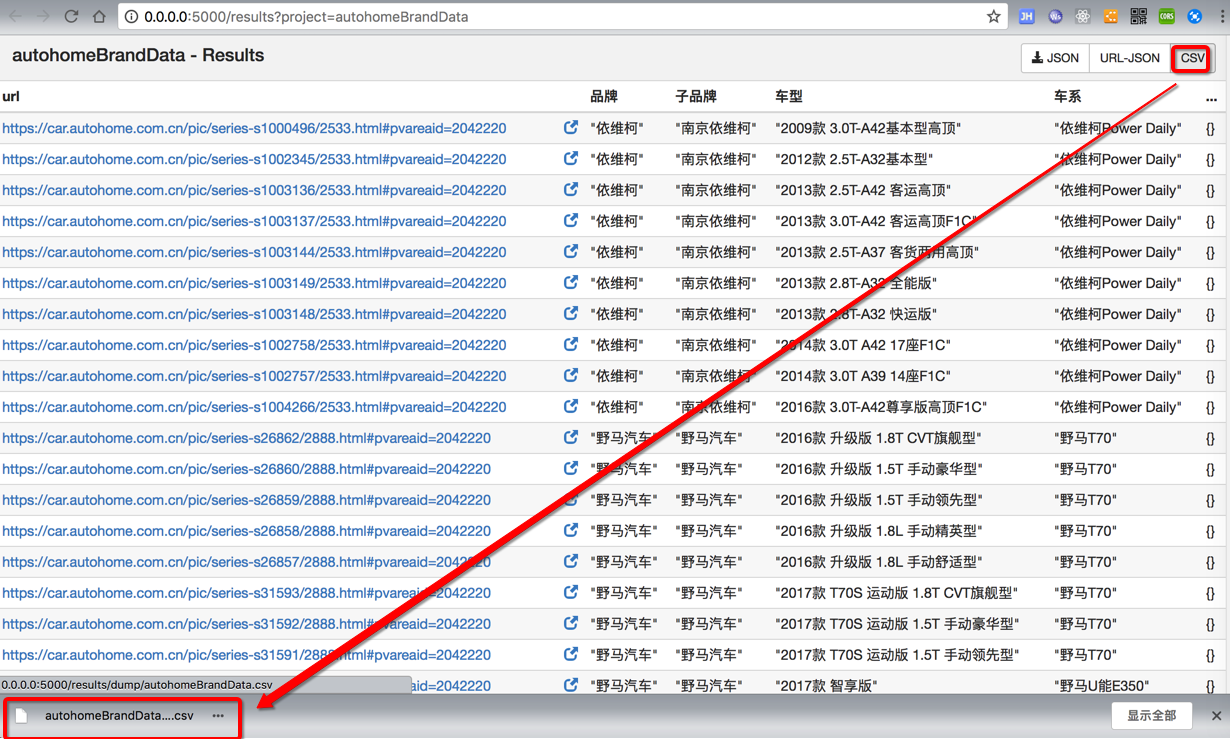This screenshot has width=1230, height=739.
Task: Click the 车系 column header
Action: (x=1068, y=97)
